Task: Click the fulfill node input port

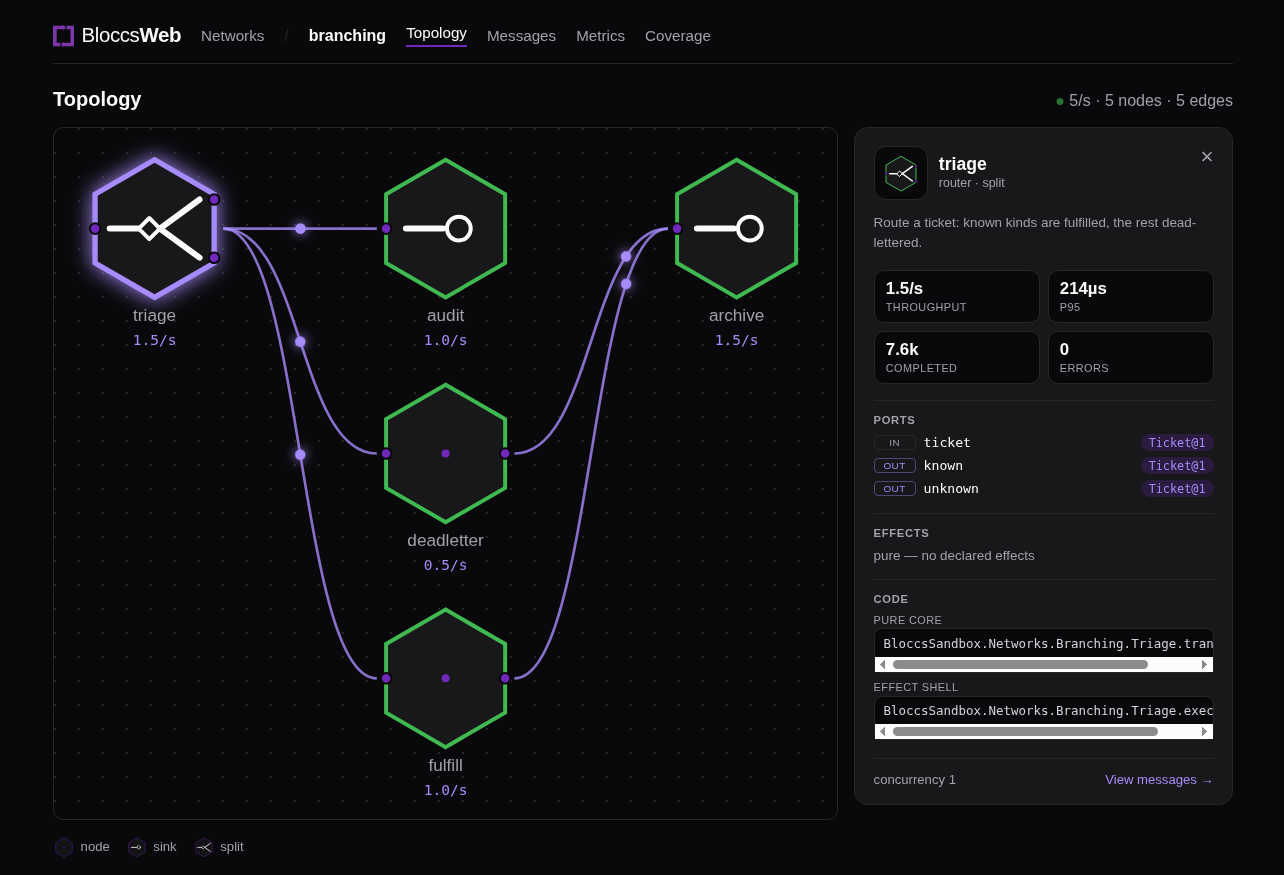Action: pyautogui.click(x=386, y=678)
